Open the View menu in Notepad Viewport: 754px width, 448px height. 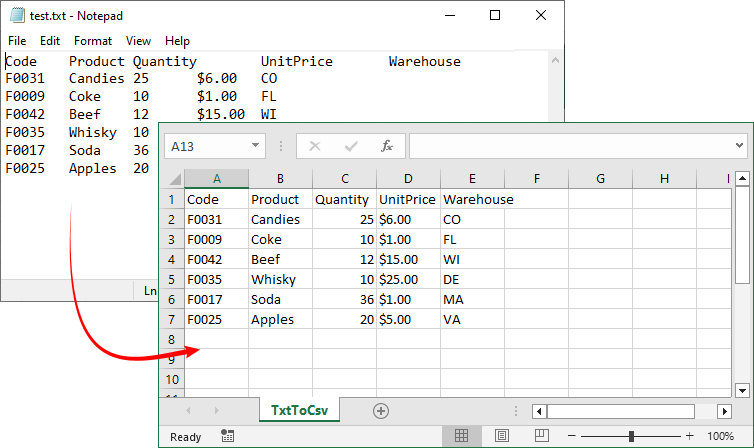coord(138,41)
